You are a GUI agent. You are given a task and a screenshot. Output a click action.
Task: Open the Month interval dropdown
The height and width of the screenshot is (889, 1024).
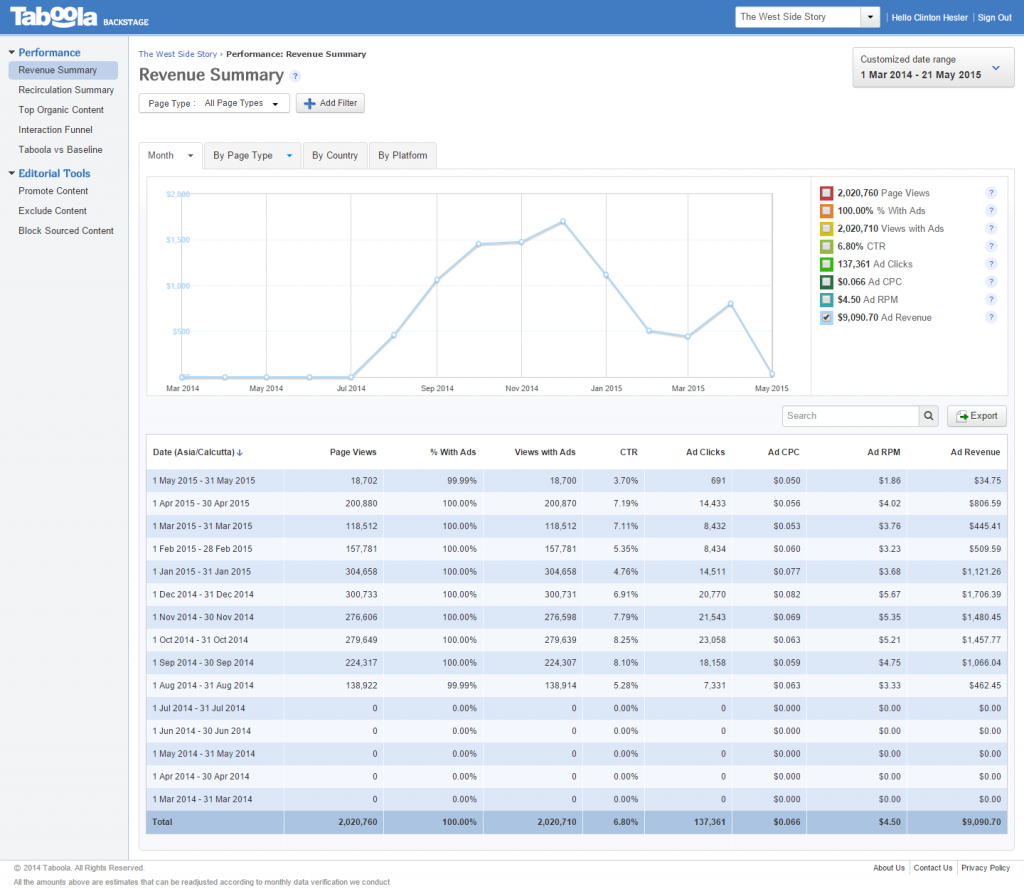(x=170, y=155)
